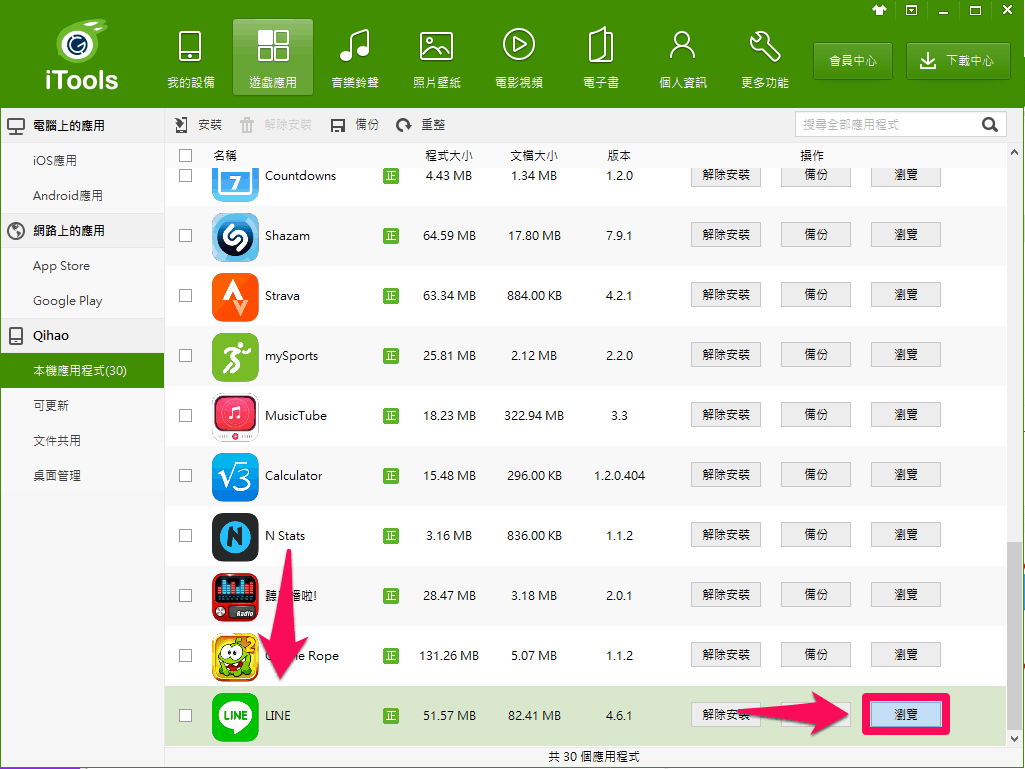Click the list vertical scrollbar thumb

pyautogui.click(x=1015, y=634)
